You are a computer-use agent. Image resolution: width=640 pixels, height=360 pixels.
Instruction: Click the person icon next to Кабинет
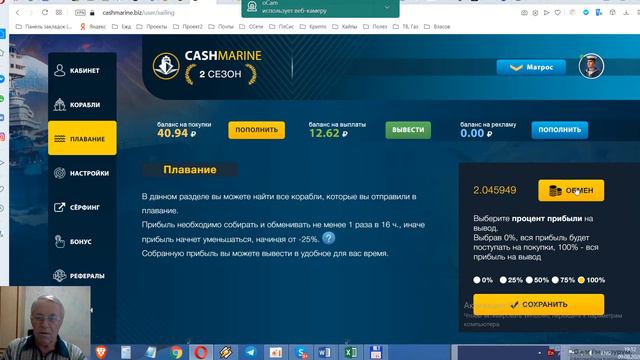pyautogui.click(x=60, y=70)
